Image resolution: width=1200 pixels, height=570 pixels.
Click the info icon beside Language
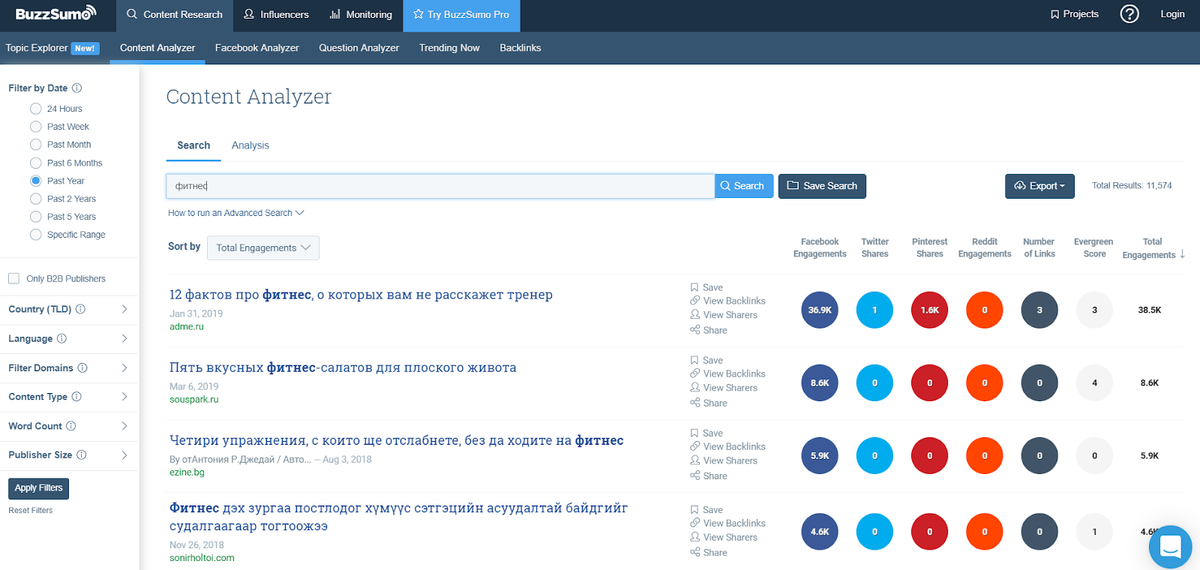(62, 339)
